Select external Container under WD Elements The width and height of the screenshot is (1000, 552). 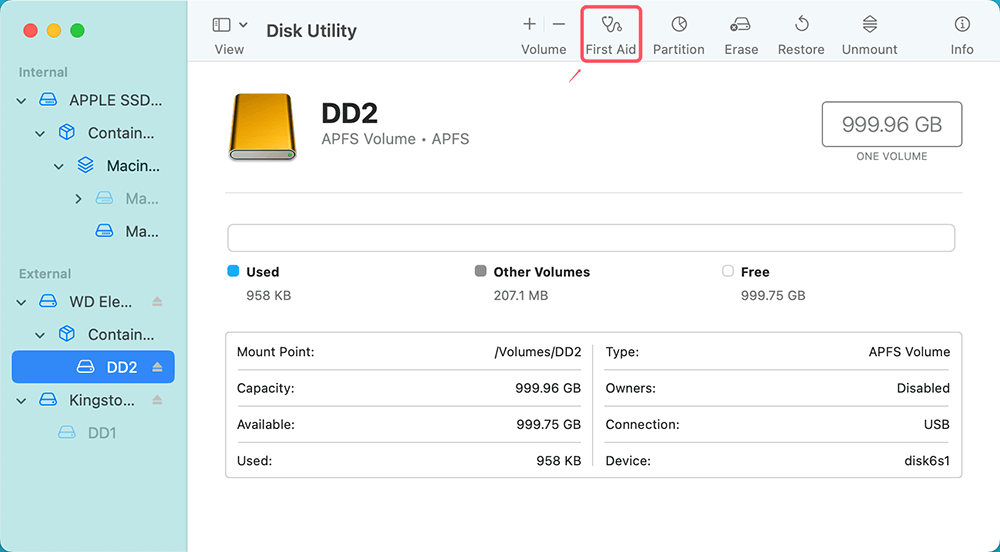(120, 334)
